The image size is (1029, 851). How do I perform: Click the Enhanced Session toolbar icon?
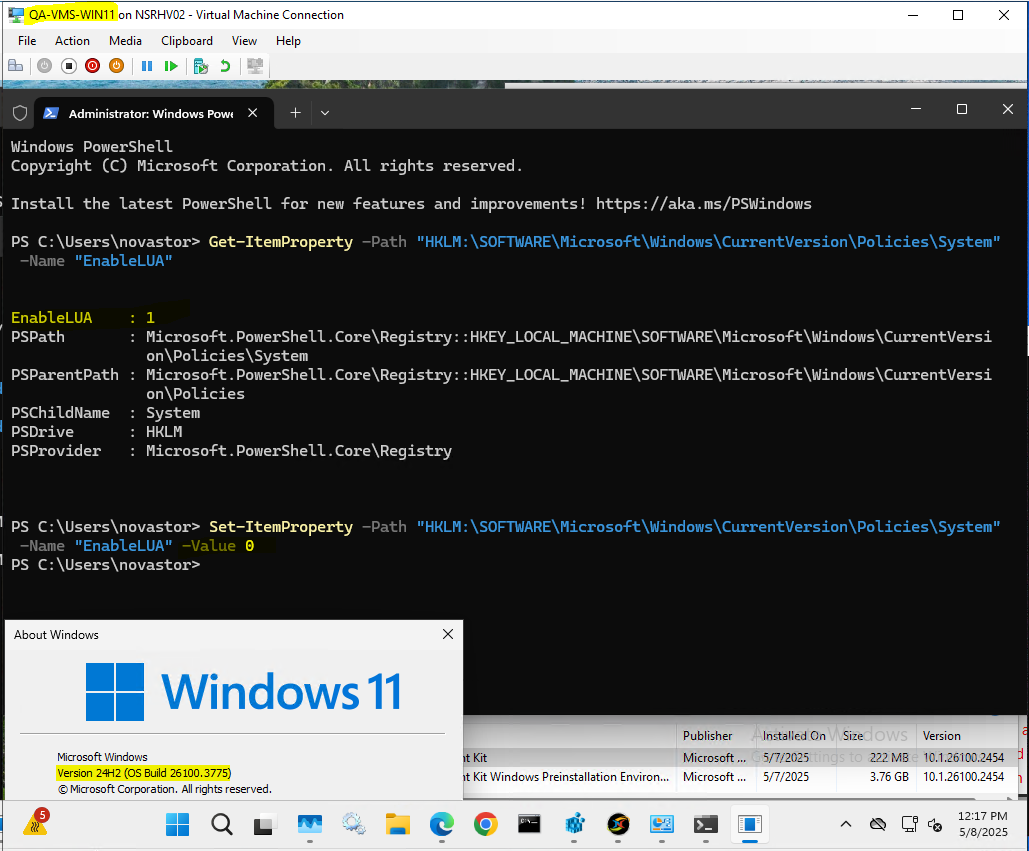pyautogui.click(x=255, y=66)
